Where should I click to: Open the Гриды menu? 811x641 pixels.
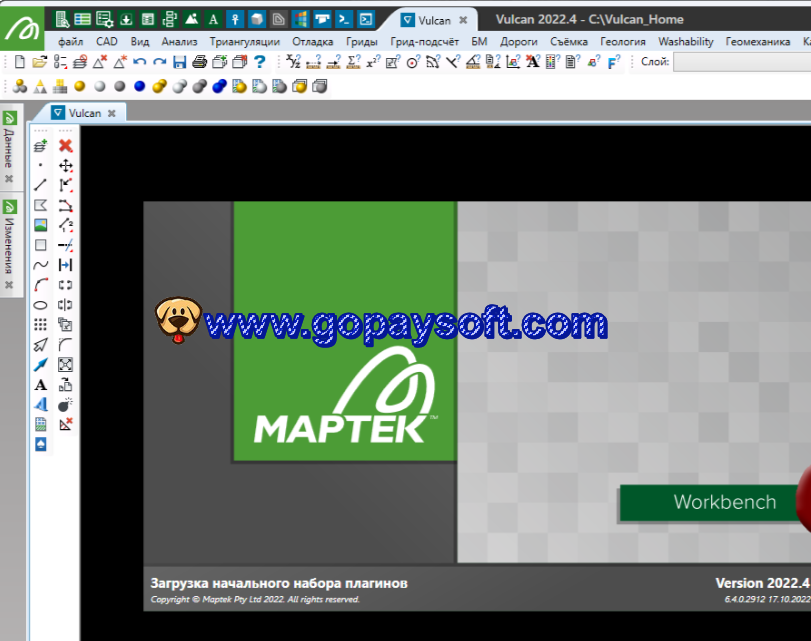(x=362, y=42)
